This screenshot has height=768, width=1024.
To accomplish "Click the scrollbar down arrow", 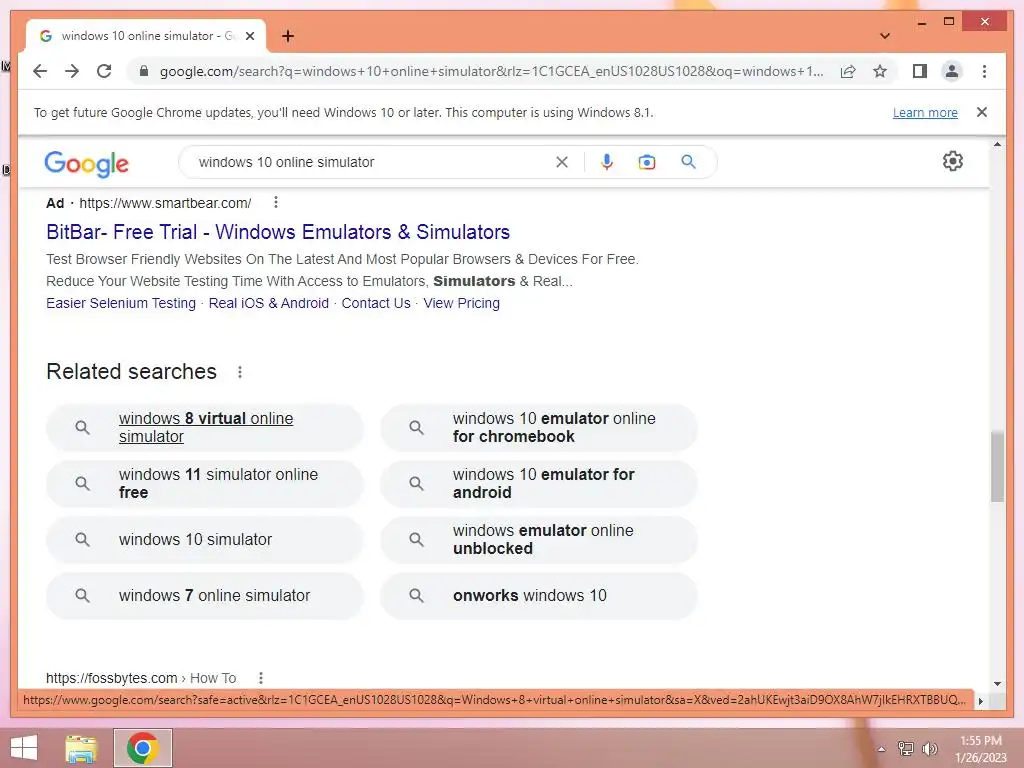I will [x=997, y=684].
